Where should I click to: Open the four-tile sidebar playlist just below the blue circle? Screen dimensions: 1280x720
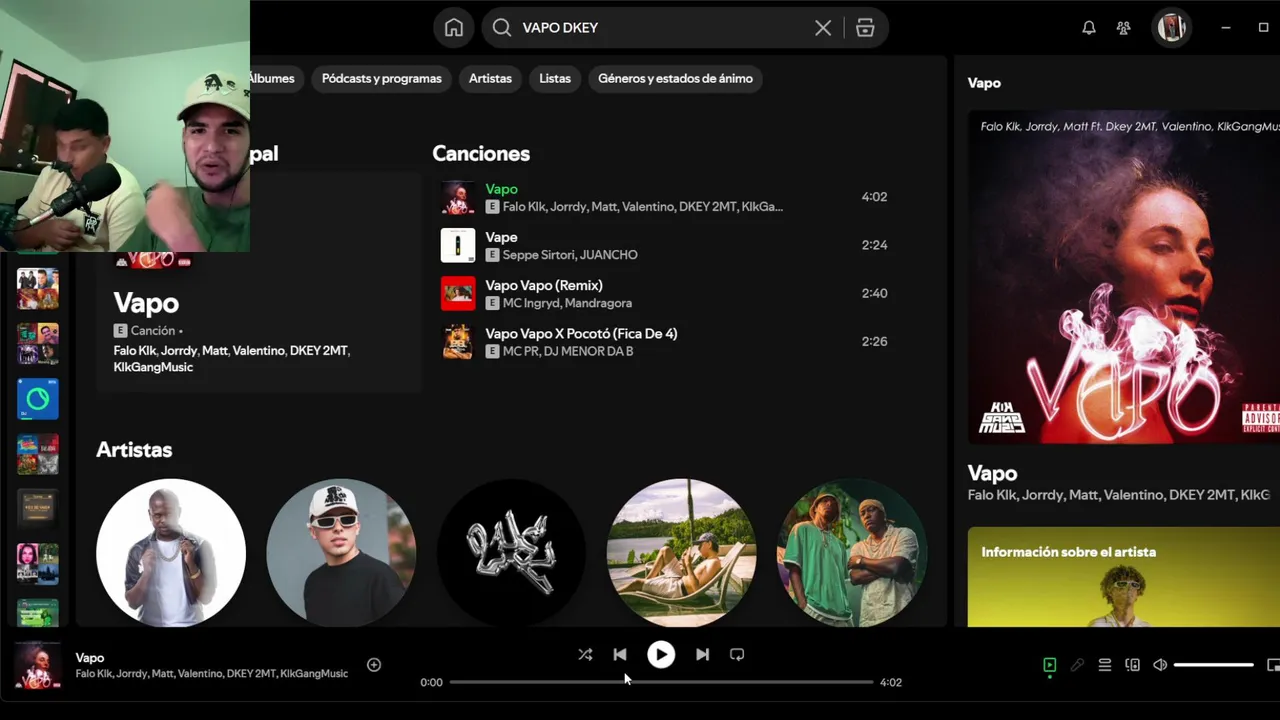point(38,455)
